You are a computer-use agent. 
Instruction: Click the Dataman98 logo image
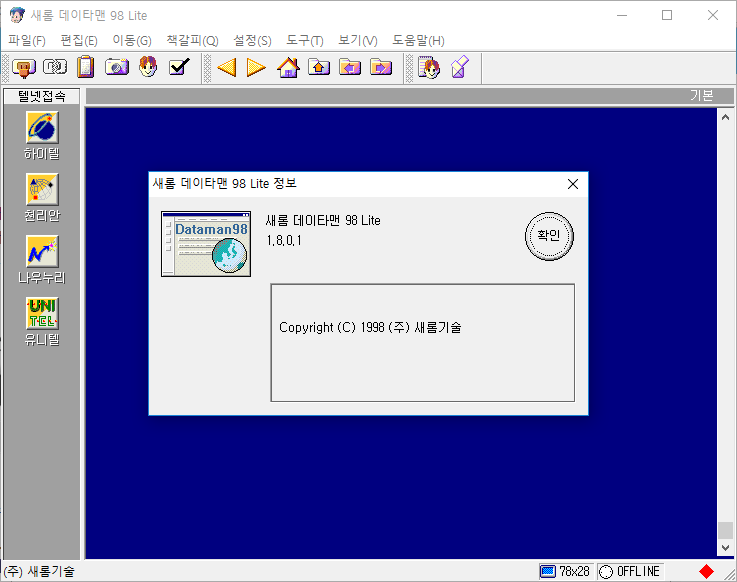(x=206, y=244)
